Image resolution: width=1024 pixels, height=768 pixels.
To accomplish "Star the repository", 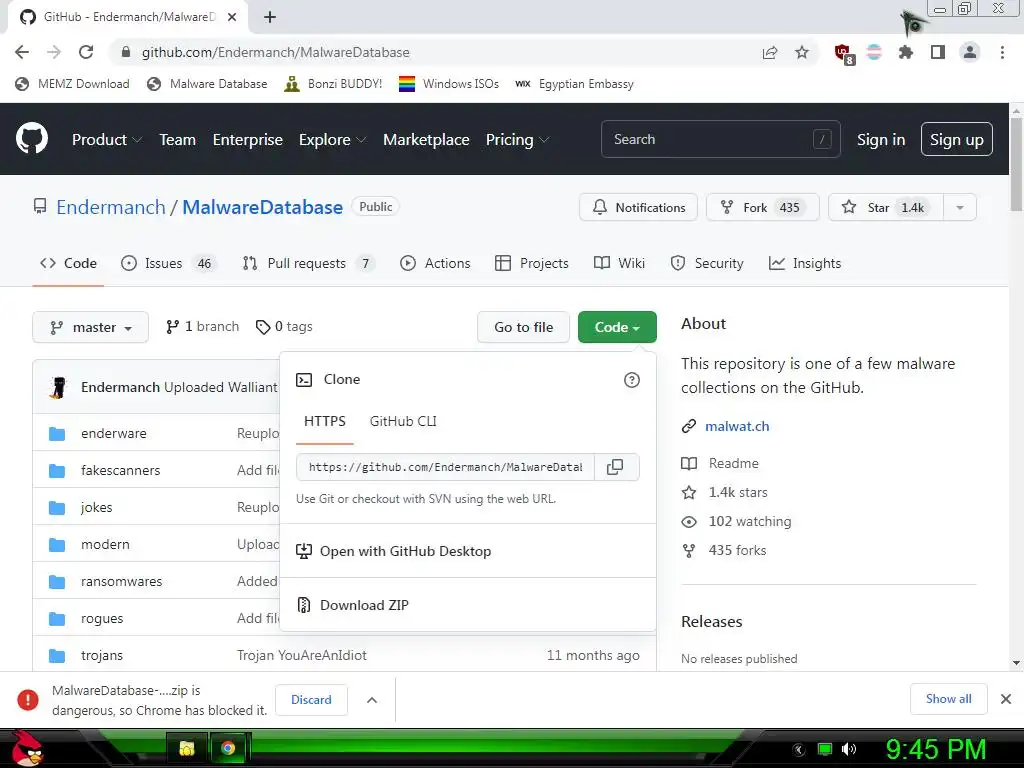I will point(886,207).
